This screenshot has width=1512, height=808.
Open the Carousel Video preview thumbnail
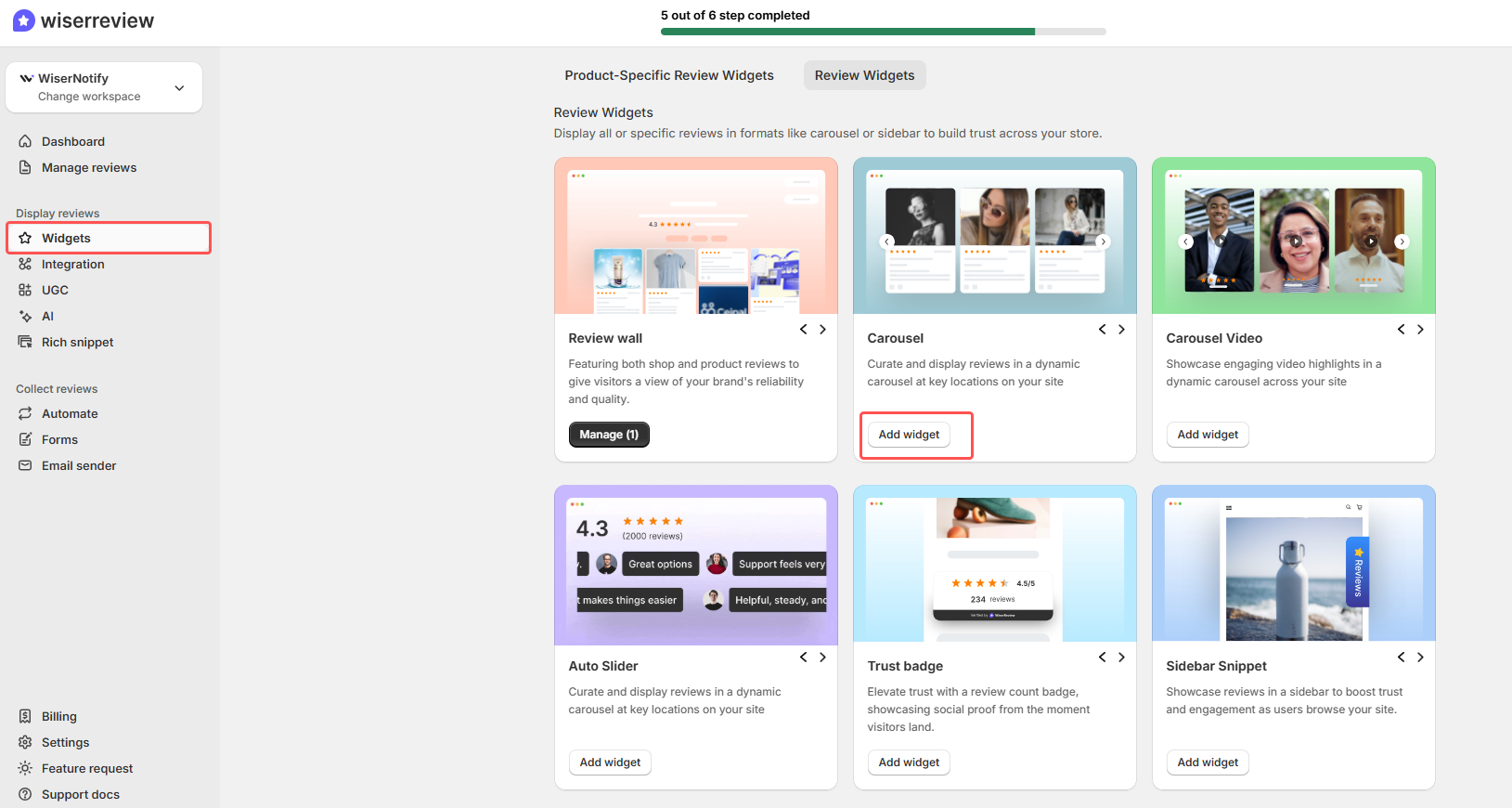1294,236
